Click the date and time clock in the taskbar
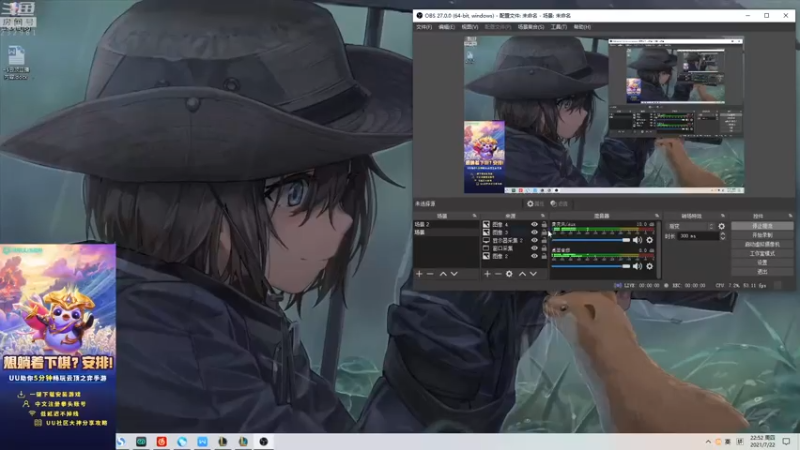Viewport: 800px width, 450px height. pos(763,441)
